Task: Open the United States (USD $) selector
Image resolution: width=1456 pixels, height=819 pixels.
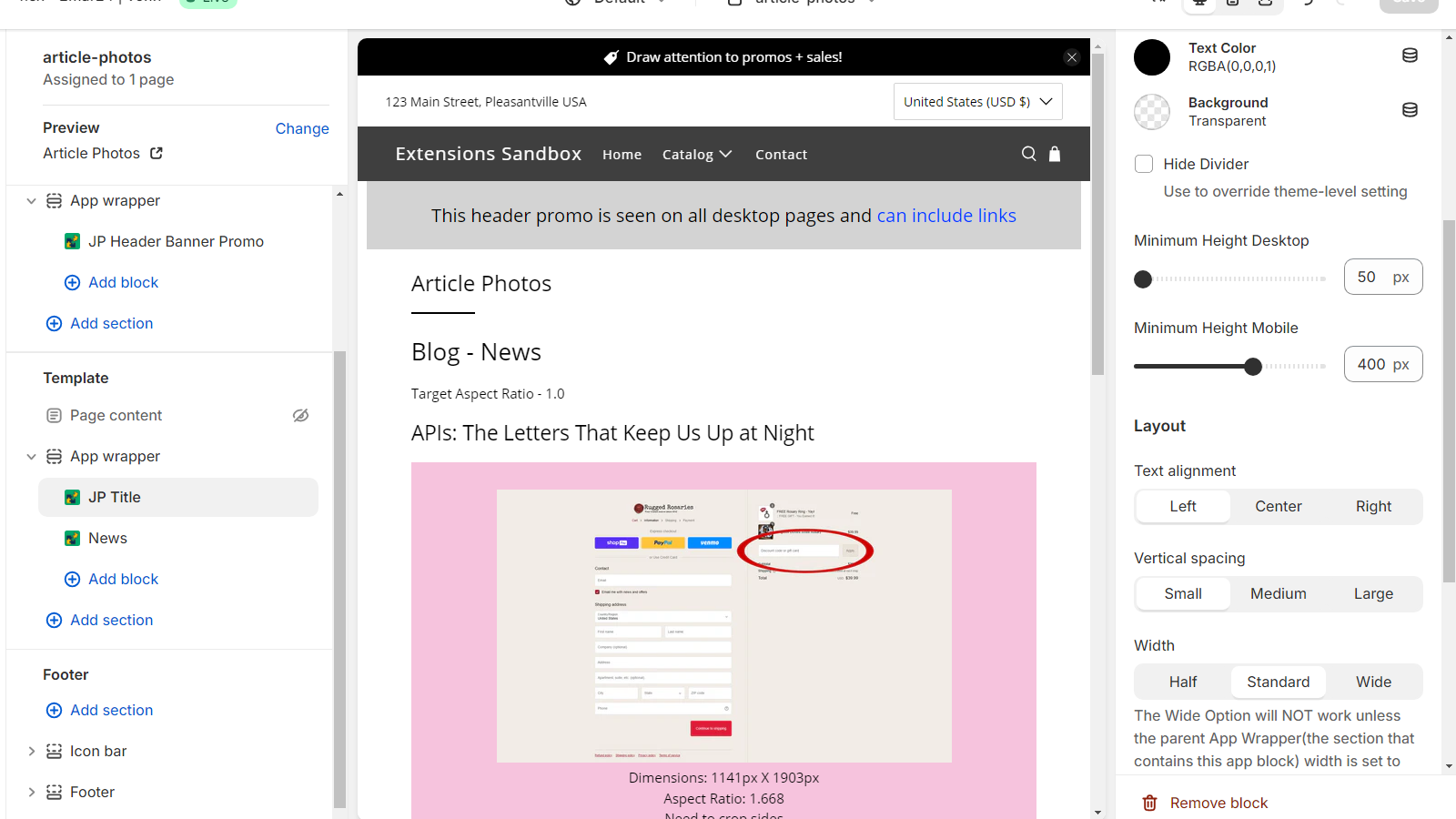Action: click(976, 101)
